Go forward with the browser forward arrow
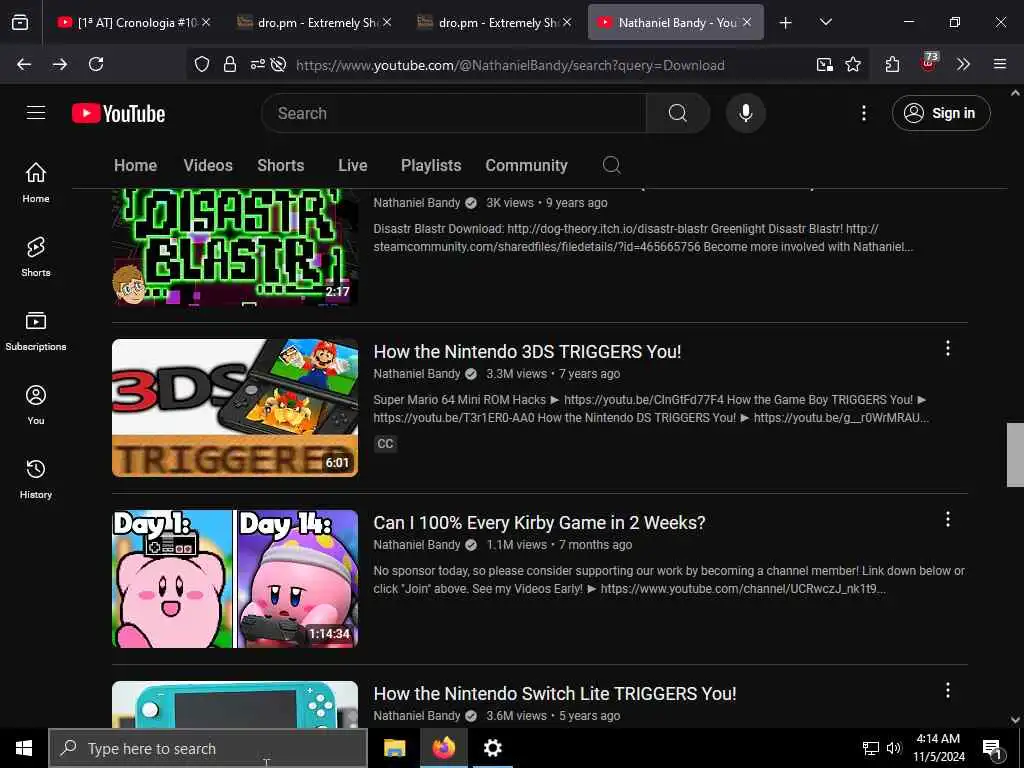Viewport: 1024px width, 768px height. tap(59, 64)
